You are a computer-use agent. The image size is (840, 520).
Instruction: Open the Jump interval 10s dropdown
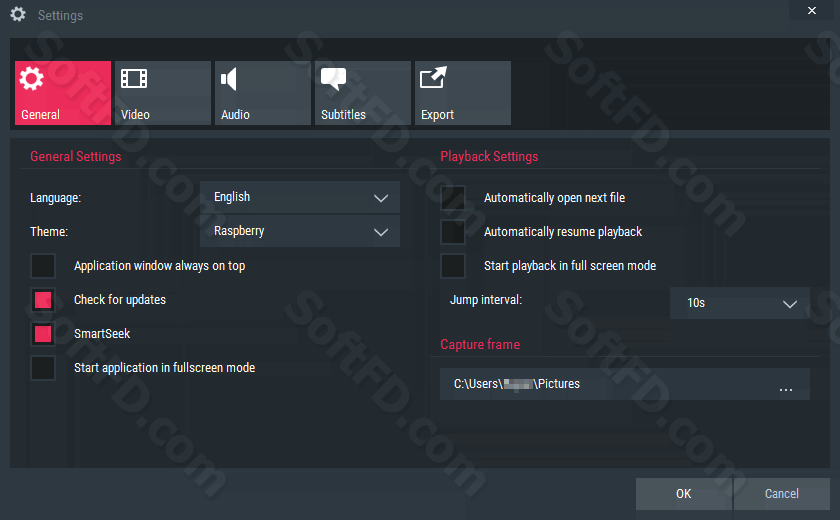pos(740,303)
